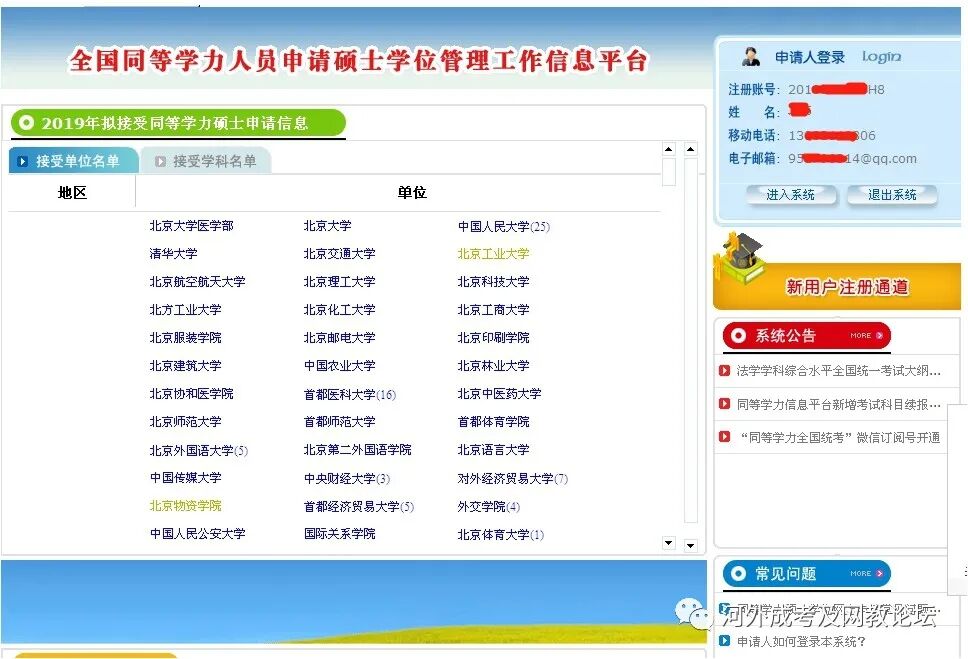Open 中央财经大学(3)
This screenshot has height=659, width=968.
click(x=346, y=479)
